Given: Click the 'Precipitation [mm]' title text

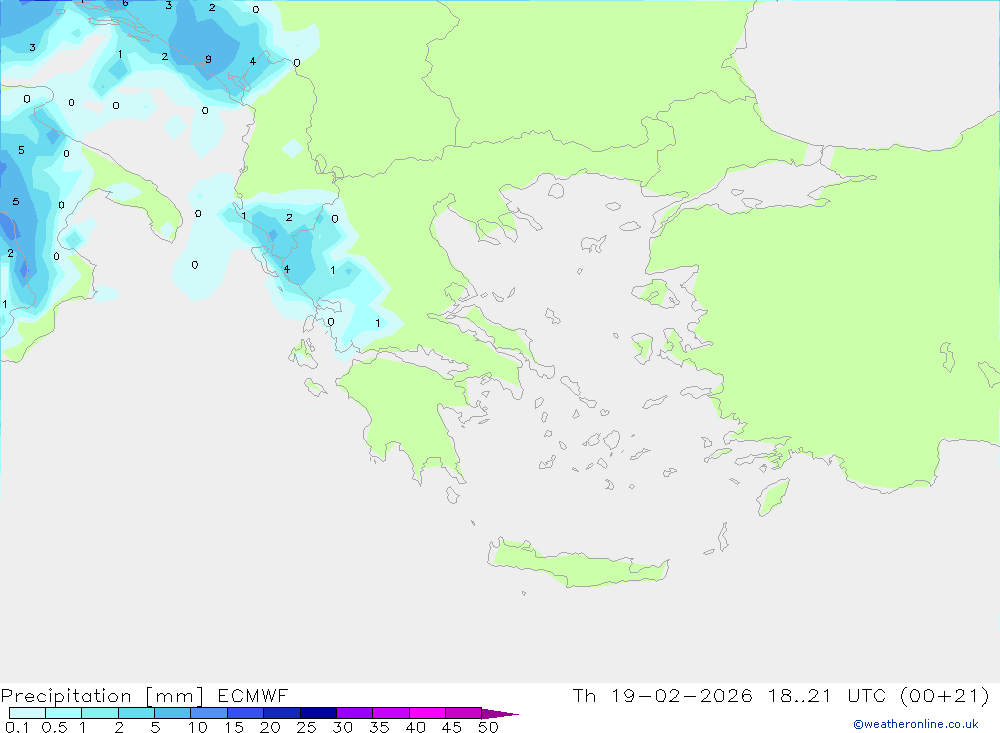Looking at the screenshot, I should pyautogui.click(x=102, y=696).
